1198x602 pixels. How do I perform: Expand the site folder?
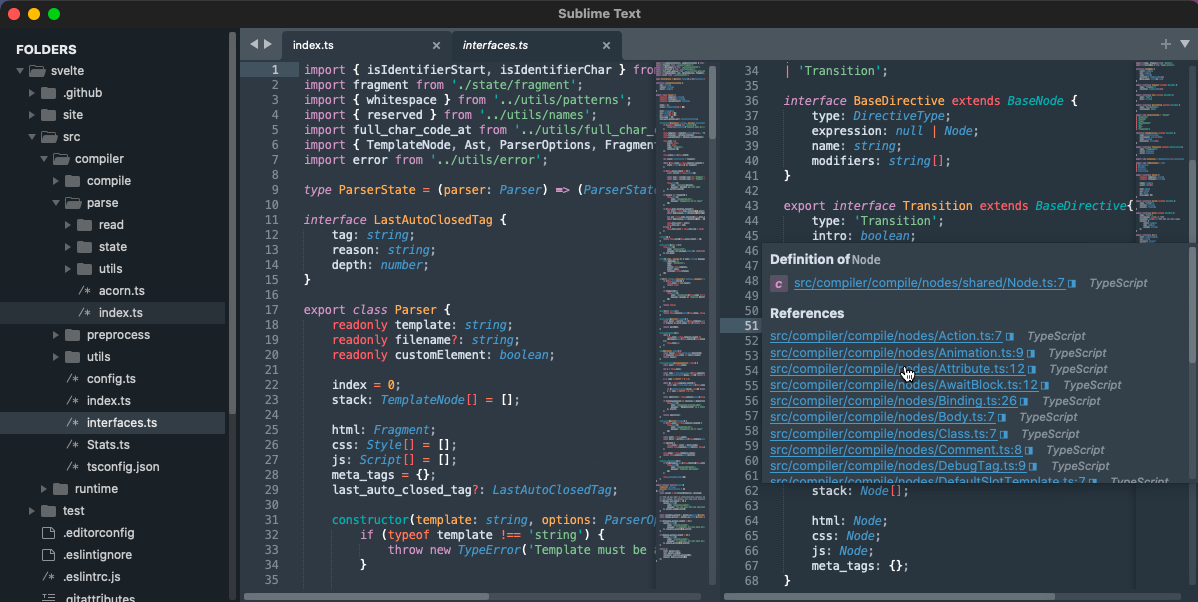click(32, 115)
